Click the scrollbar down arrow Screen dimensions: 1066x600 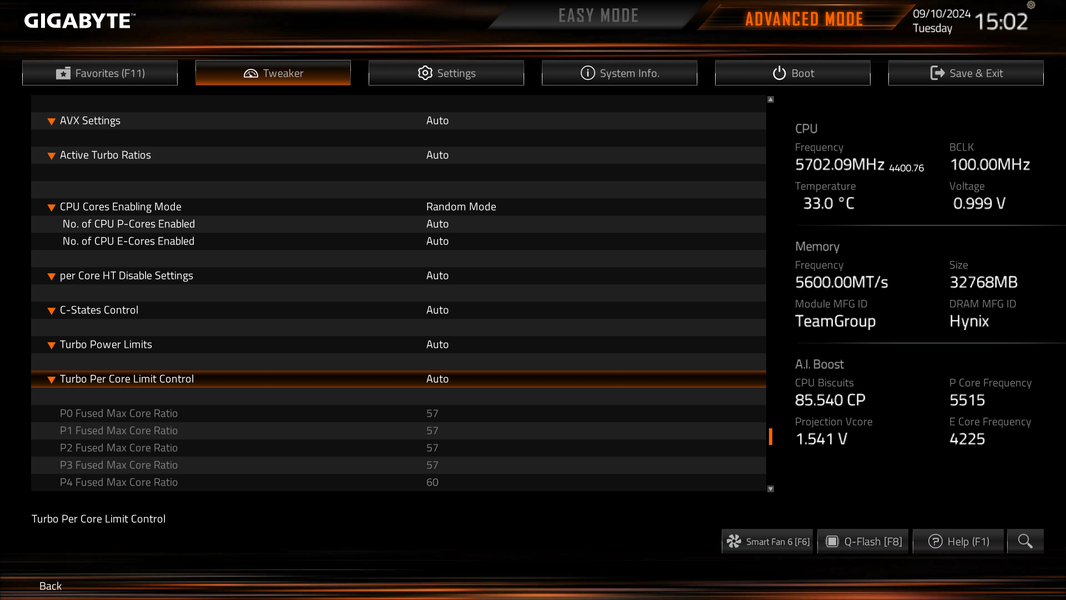click(x=770, y=489)
